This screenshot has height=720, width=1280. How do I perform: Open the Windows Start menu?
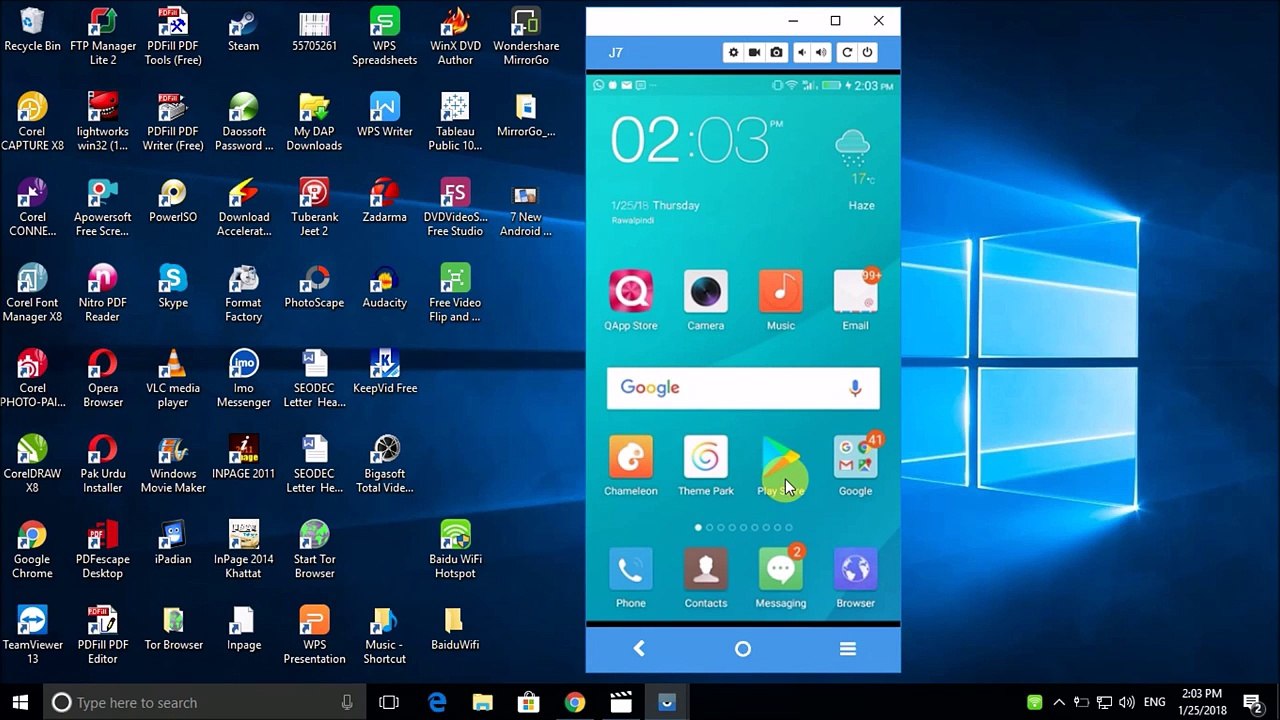20,703
